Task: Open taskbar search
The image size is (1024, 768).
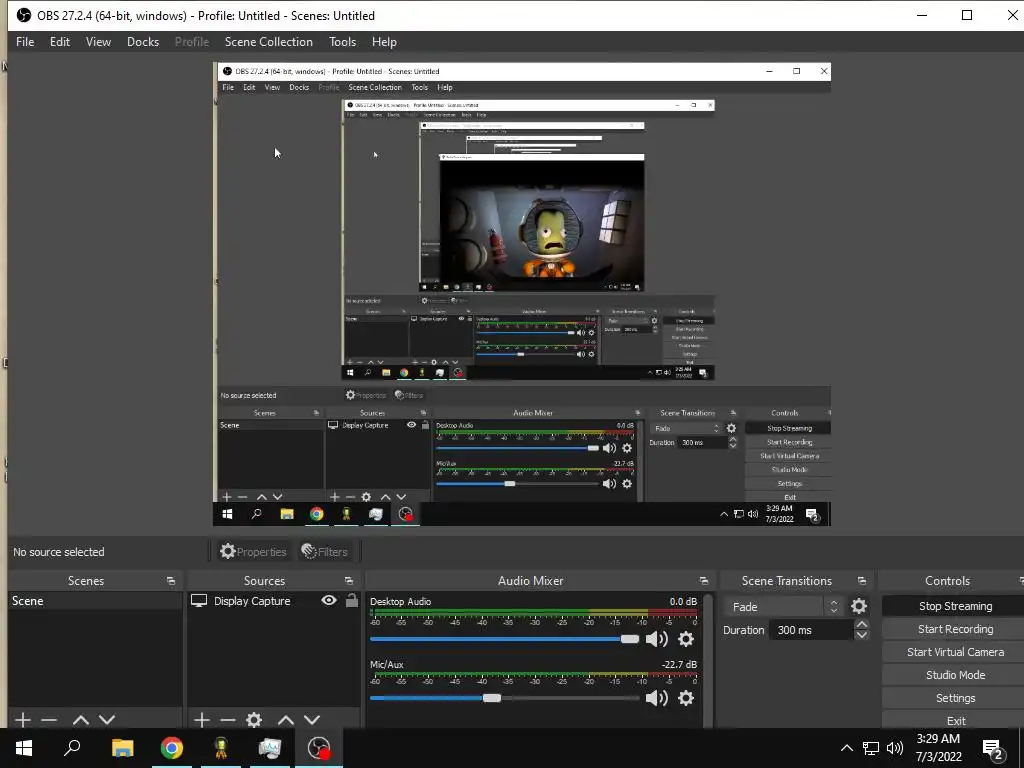Action: 72,748
